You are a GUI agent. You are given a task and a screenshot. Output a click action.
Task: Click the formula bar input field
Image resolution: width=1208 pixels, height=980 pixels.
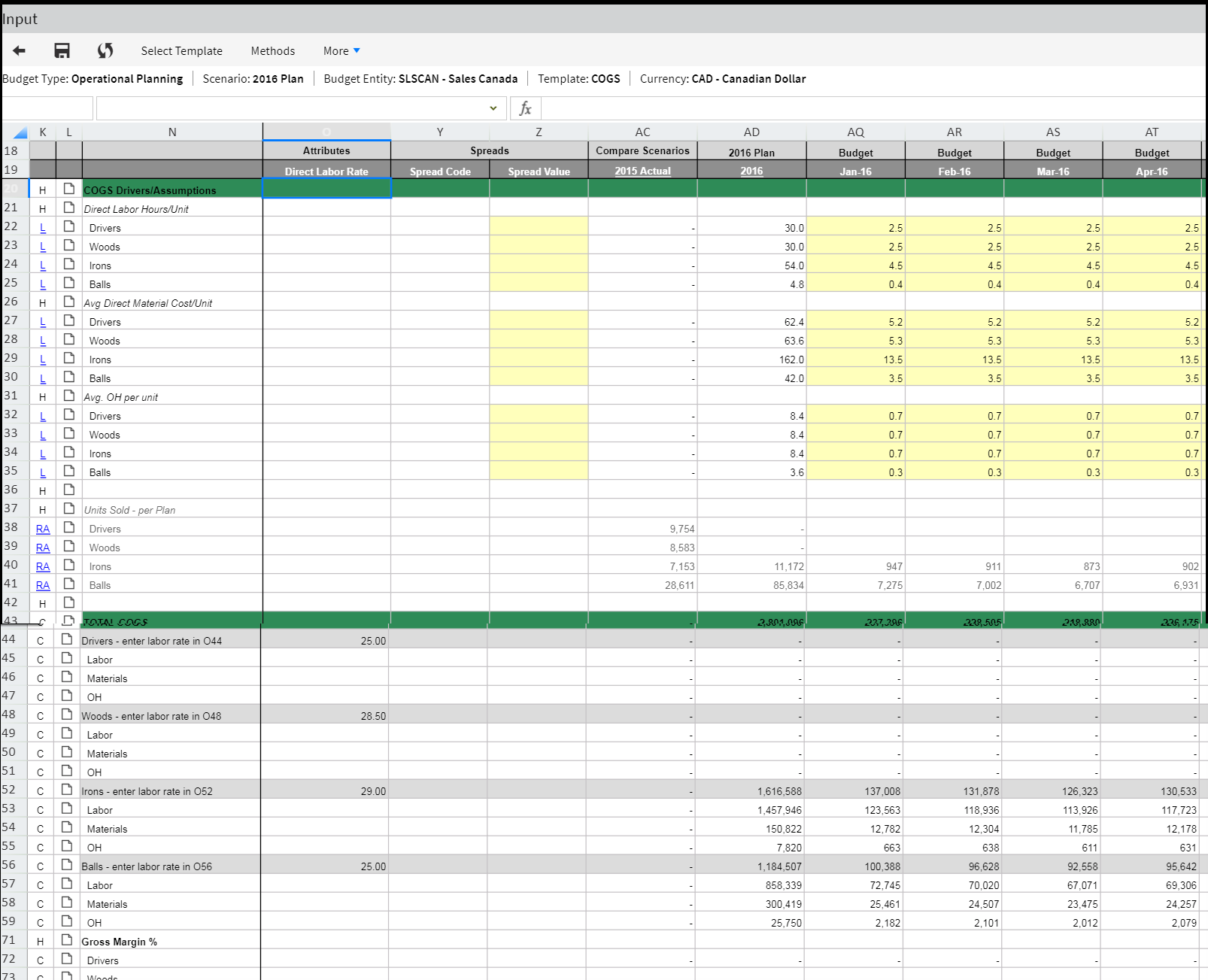pos(873,108)
